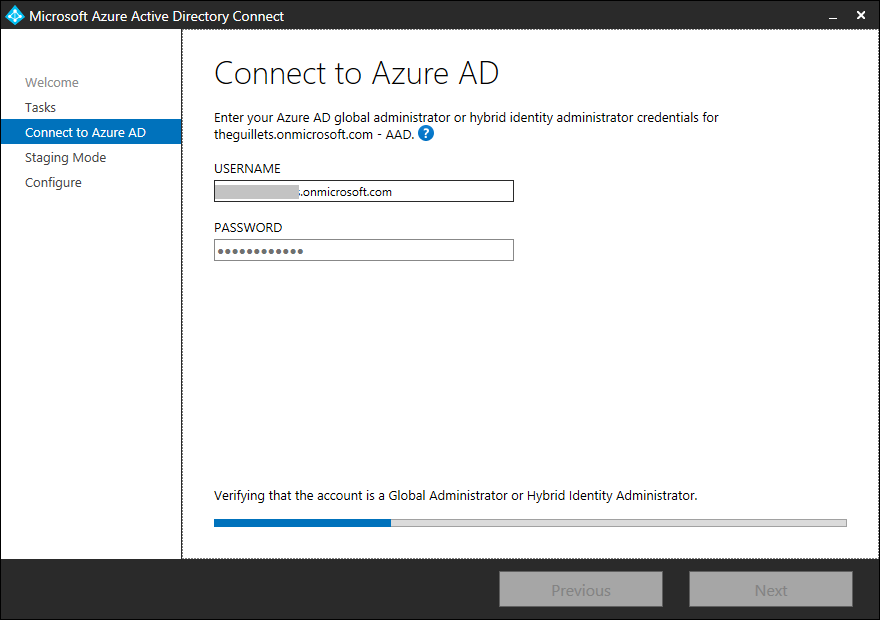This screenshot has width=880, height=620.
Task: Click the 'Verifying that the account' status text
Action: click(455, 496)
